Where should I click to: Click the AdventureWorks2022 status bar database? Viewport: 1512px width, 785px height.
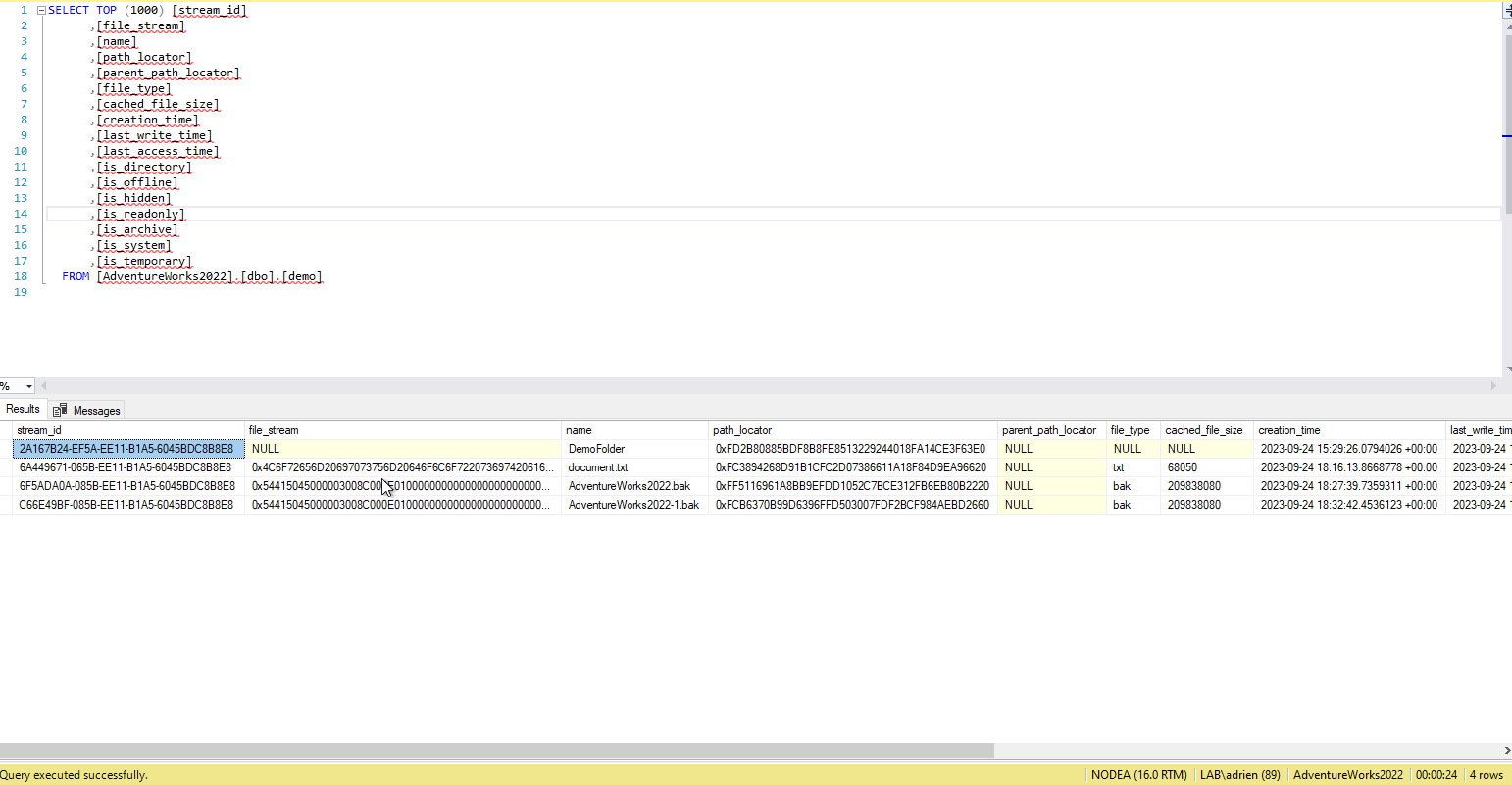pos(1347,775)
